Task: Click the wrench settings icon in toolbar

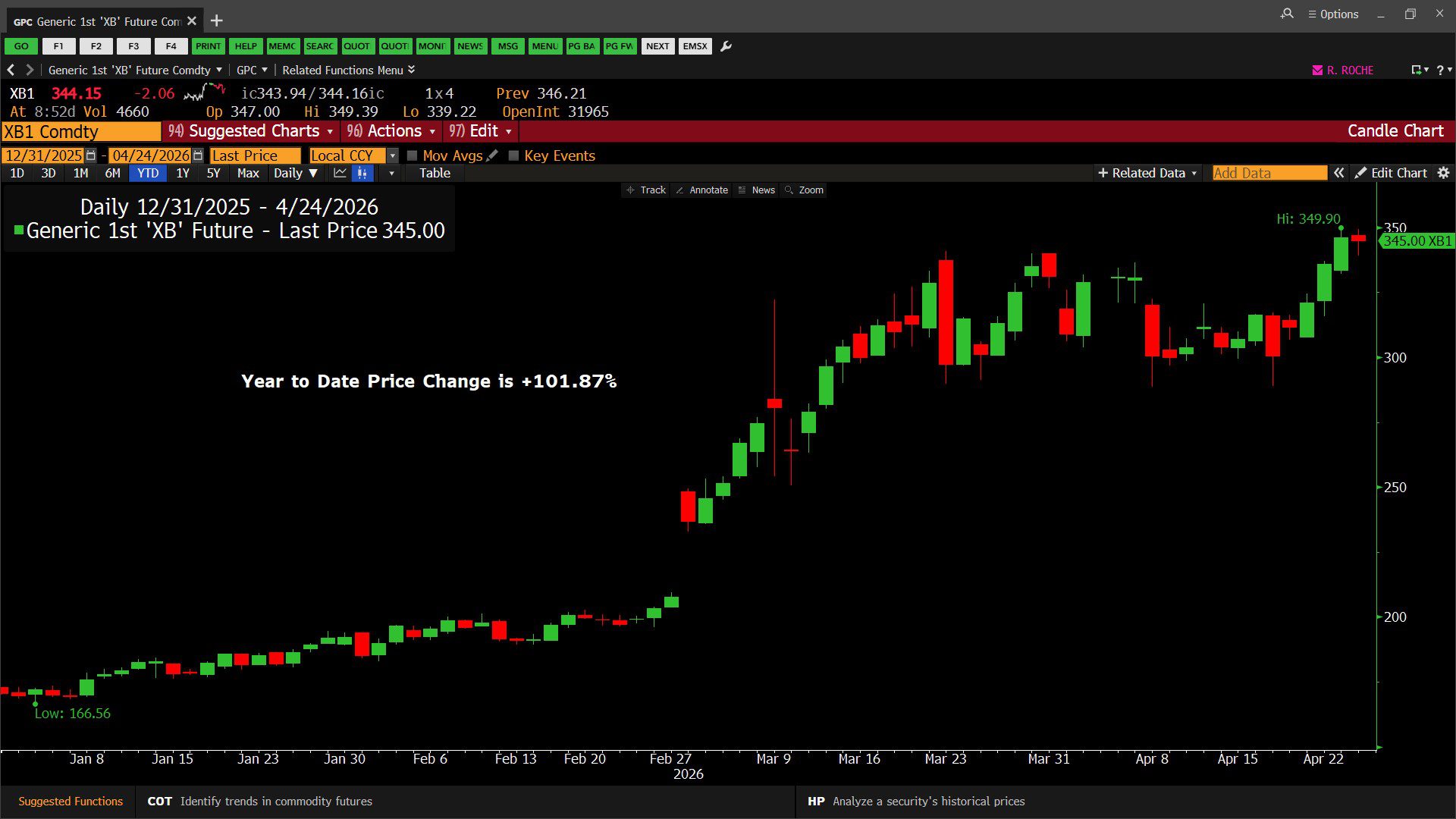Action: tap(726, 46)
